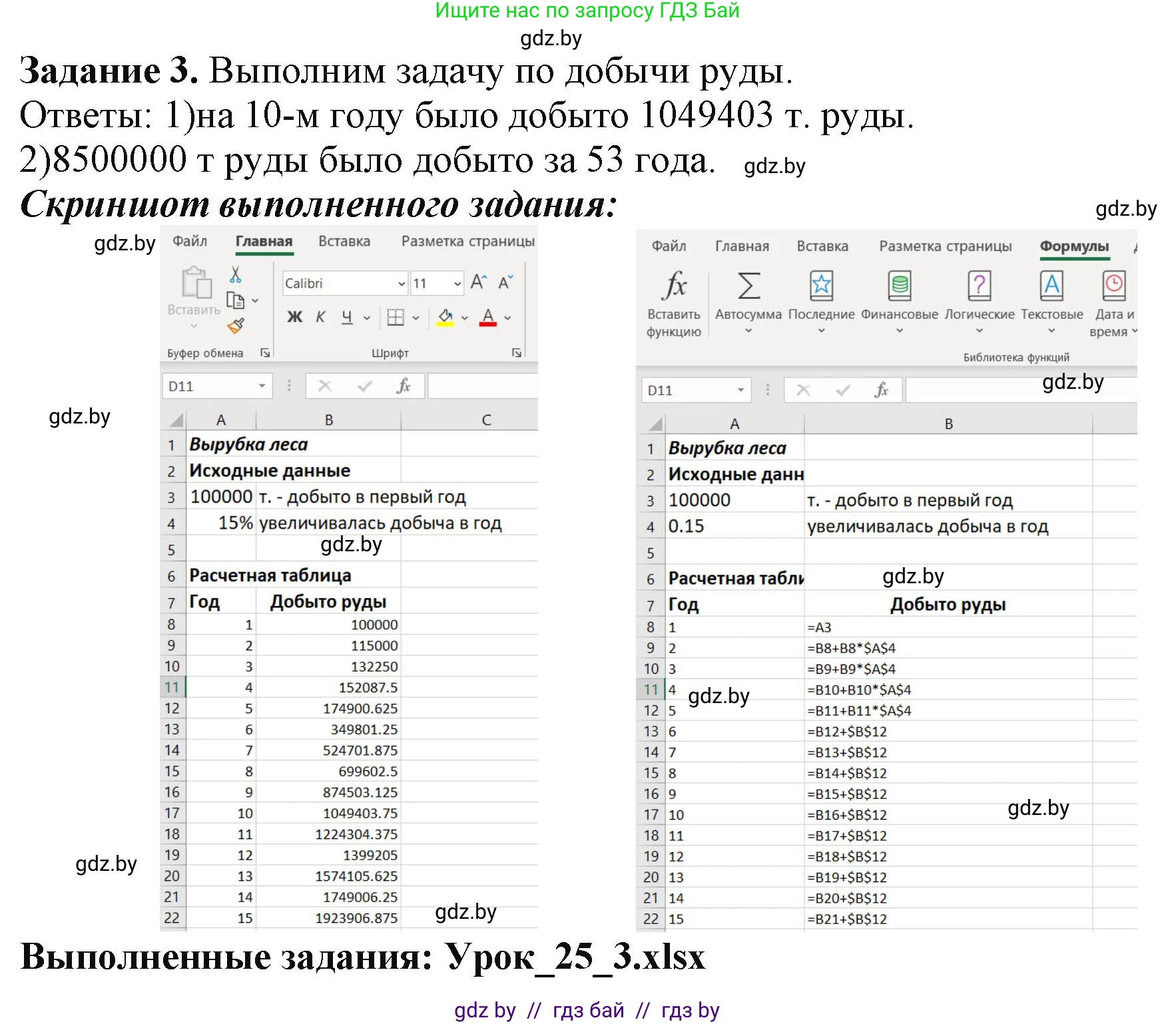1176x1024 pixels.
Task: Select column A header in right sheet
Action: [x=735, y=424]
